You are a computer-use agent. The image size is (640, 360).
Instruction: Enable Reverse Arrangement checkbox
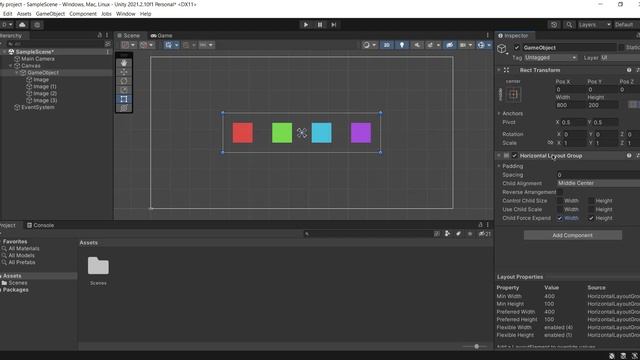(560, 192)
